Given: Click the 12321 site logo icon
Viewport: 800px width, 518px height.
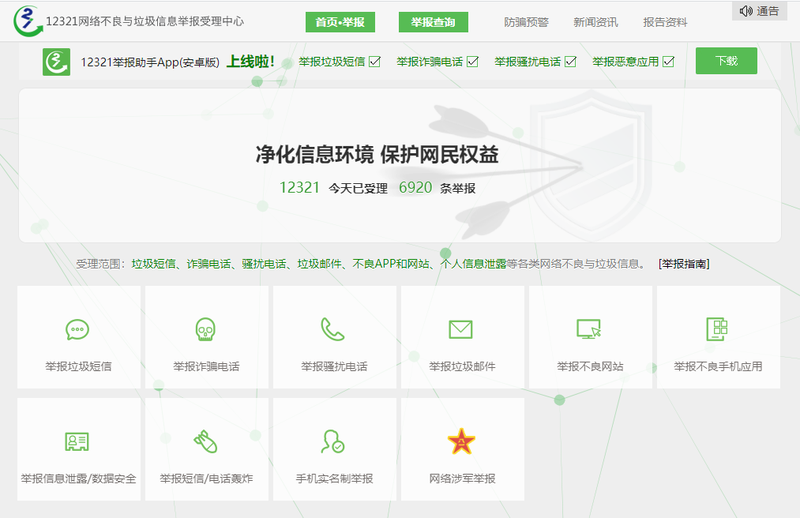Looking at the screenshot, I should point(28,21).
